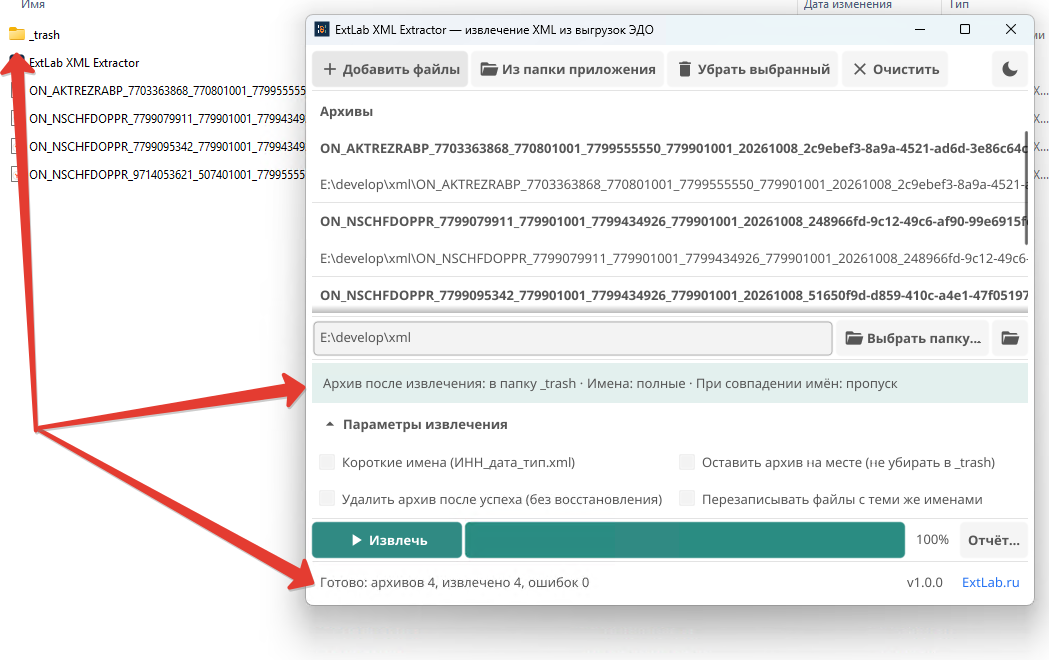Select ON_NSCHFDOPPR_9714053621 file in Explorer
This screenshot has width=1049, height=660.
[x=167, y=175]
